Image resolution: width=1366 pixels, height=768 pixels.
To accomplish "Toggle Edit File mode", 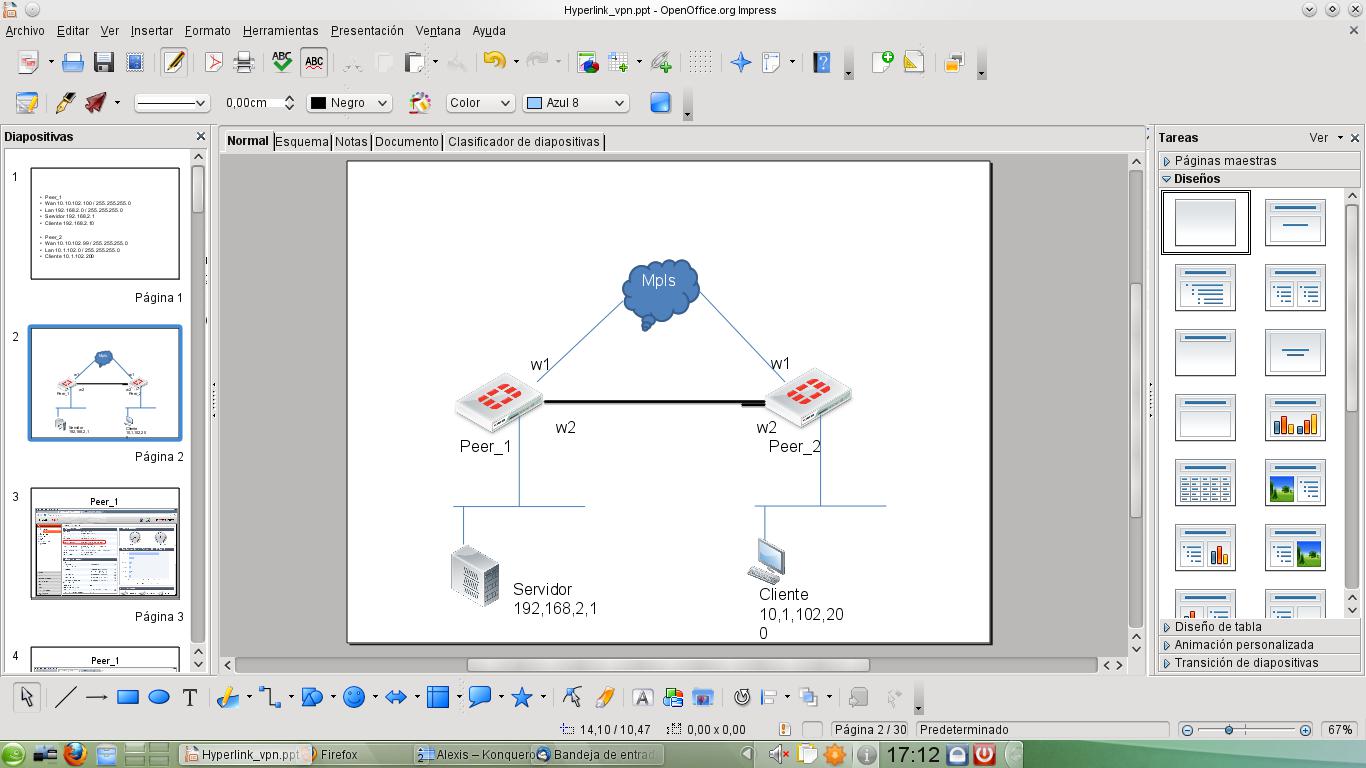I will (174, 63).
